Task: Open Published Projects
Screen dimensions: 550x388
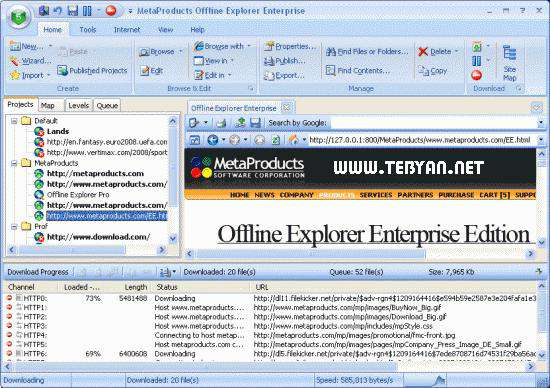Action: [92, 71]
